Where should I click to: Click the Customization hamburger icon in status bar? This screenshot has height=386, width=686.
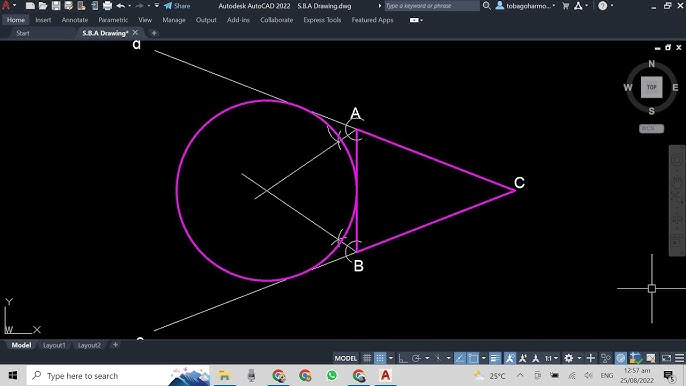(679, 358)
